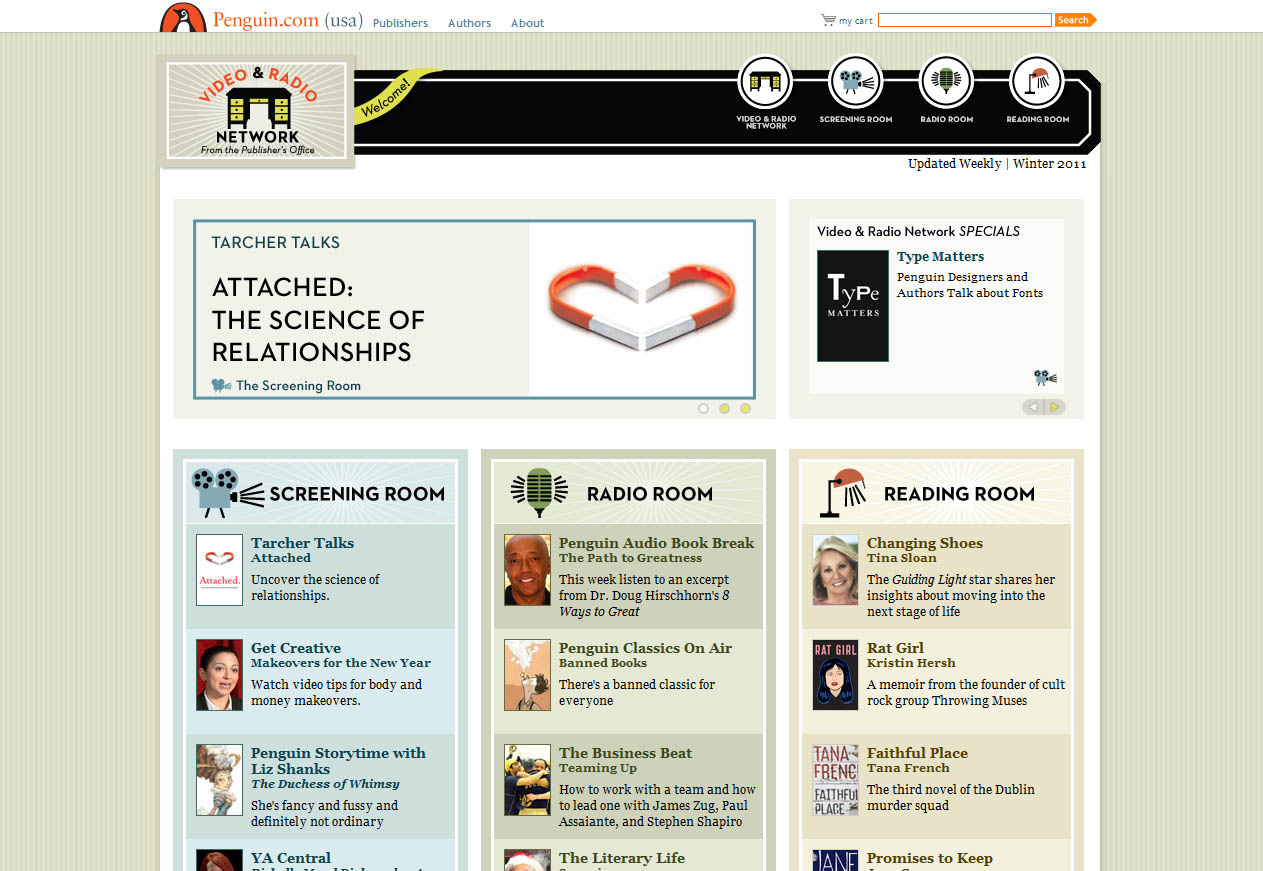Open Reading Room via lamp nav icon

1037,81
